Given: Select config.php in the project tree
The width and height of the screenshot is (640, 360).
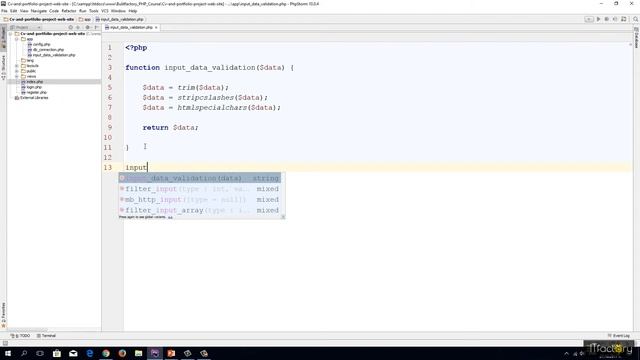Looking at the screenshot, I should (x=39, y=44).
